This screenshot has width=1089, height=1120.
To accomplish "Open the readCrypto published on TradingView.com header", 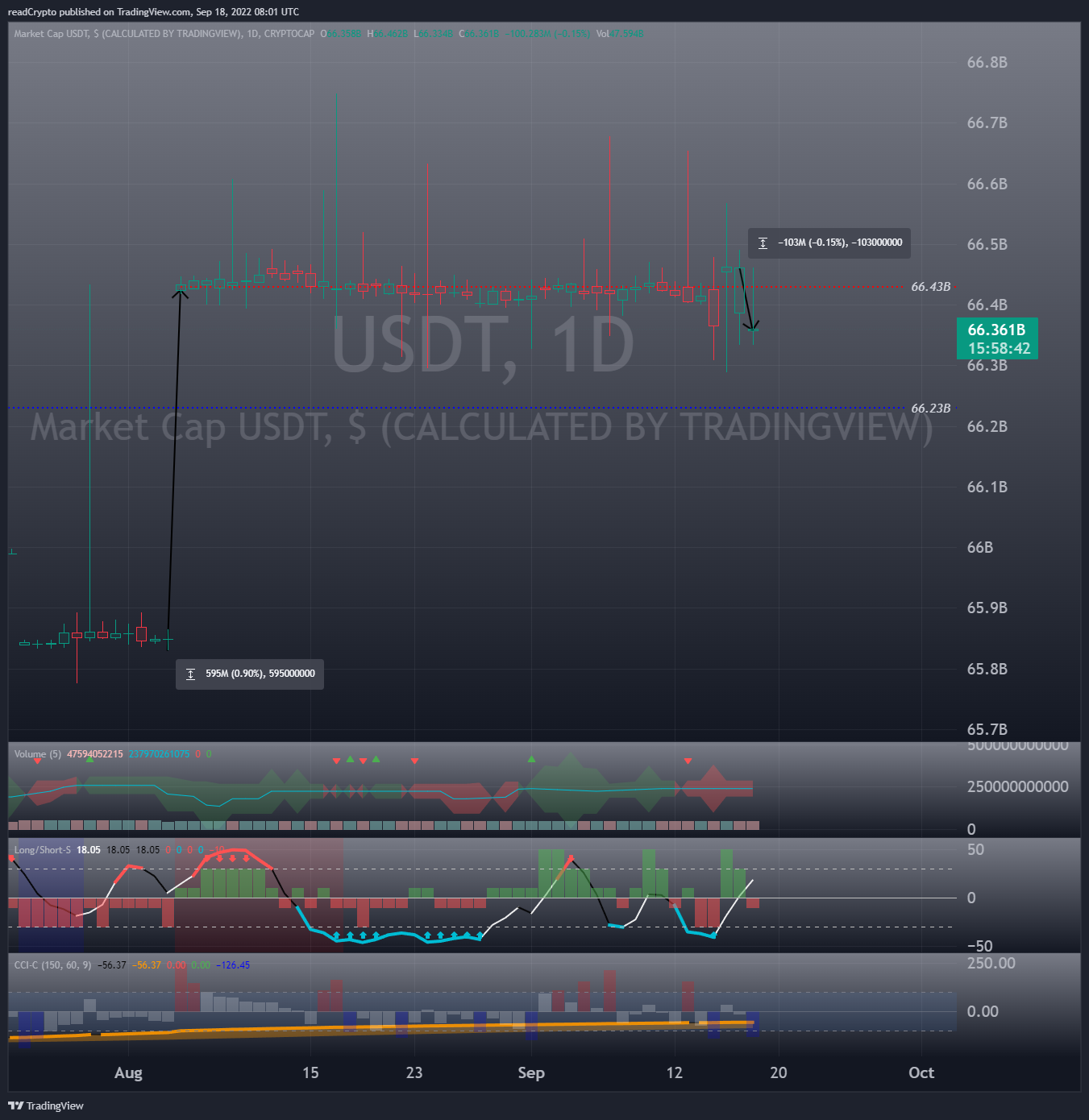I will coord(153,11).
